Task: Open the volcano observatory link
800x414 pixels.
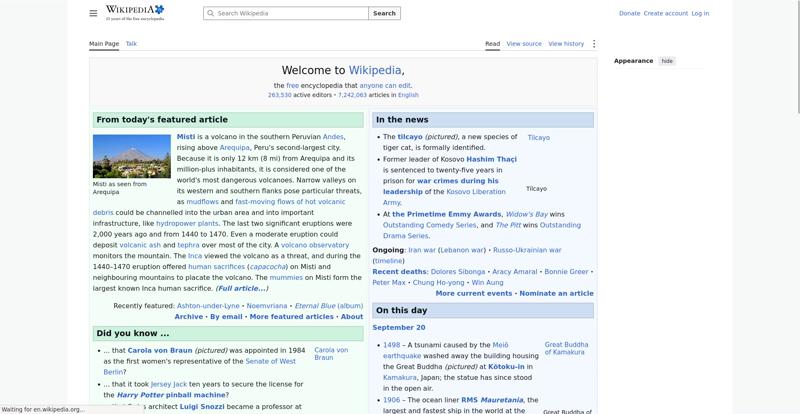Action: 315,245
